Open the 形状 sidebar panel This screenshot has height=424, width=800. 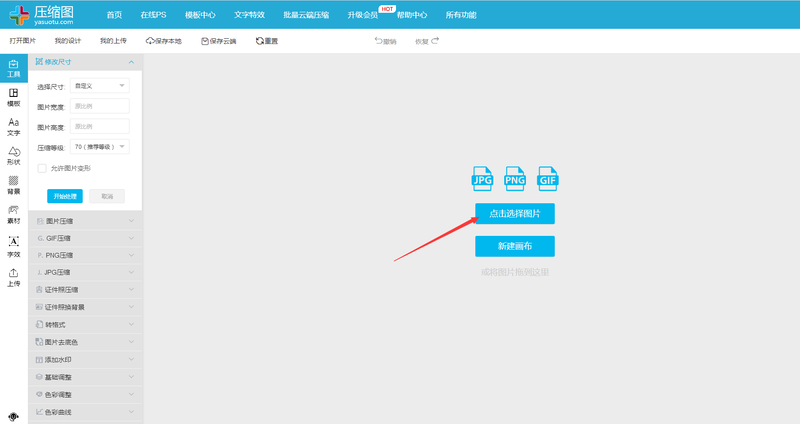14,156
